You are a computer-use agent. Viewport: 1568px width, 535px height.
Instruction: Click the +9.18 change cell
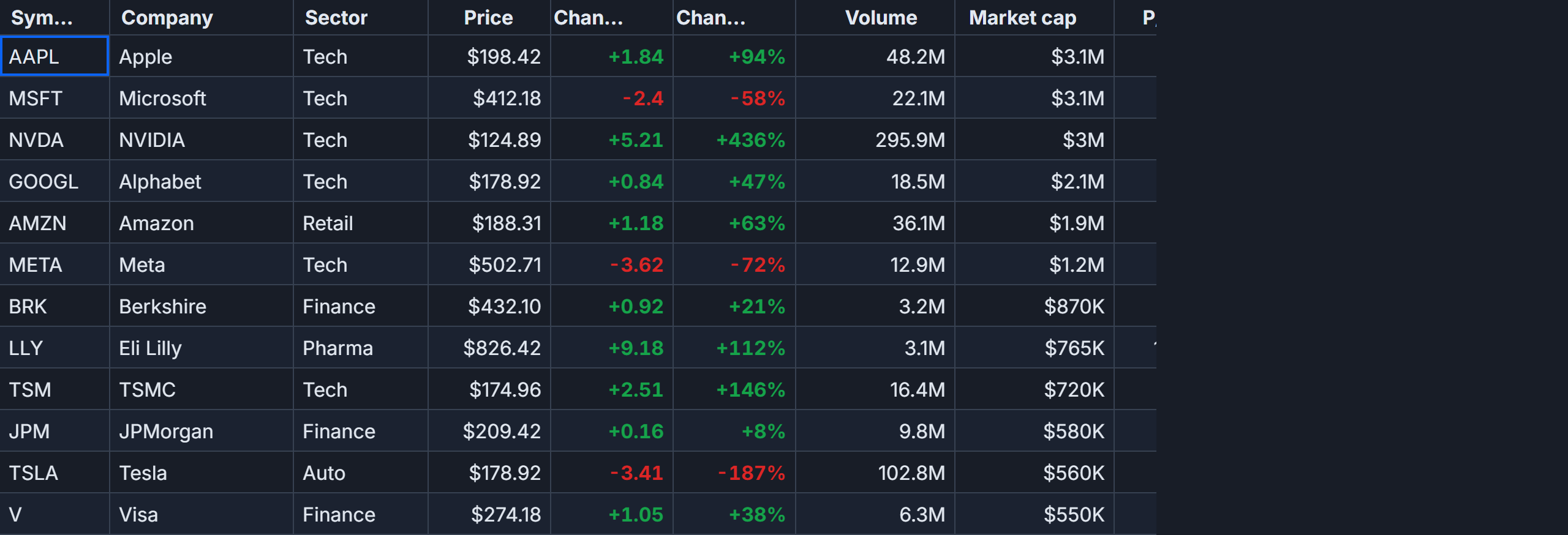point(612,348)
